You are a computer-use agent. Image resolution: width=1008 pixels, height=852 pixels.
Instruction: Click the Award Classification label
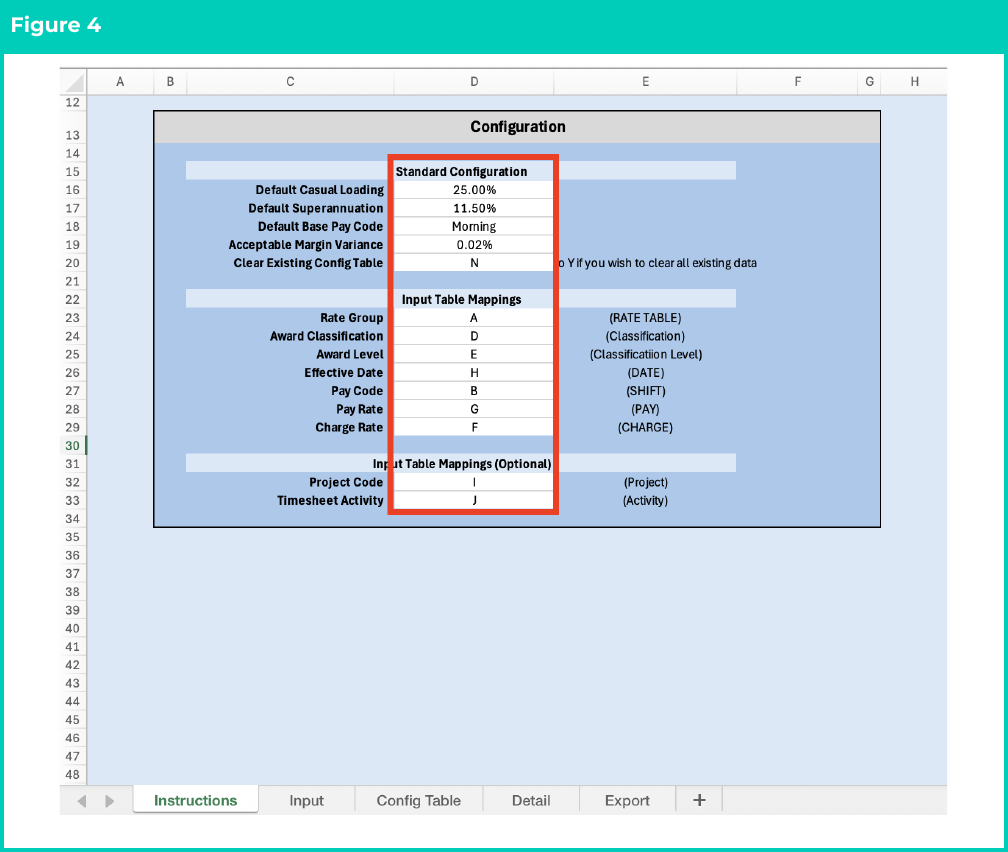(326, 336)
